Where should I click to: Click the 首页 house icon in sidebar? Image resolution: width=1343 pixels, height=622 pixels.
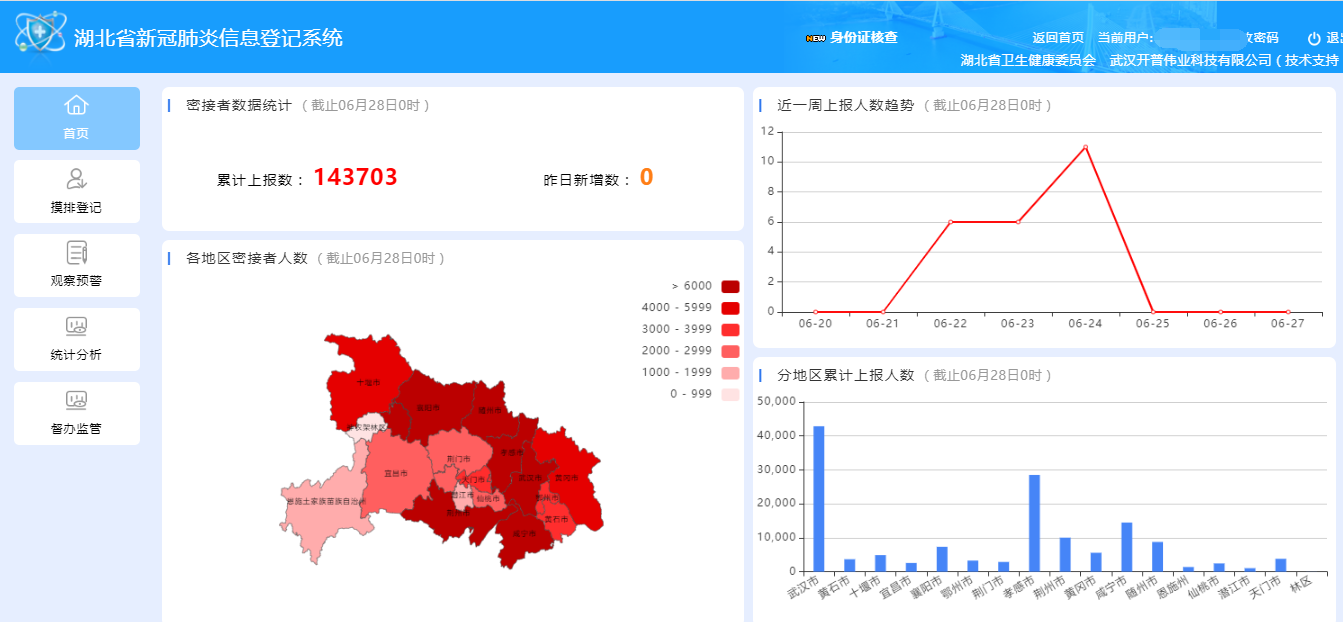(x=76, y=106)
